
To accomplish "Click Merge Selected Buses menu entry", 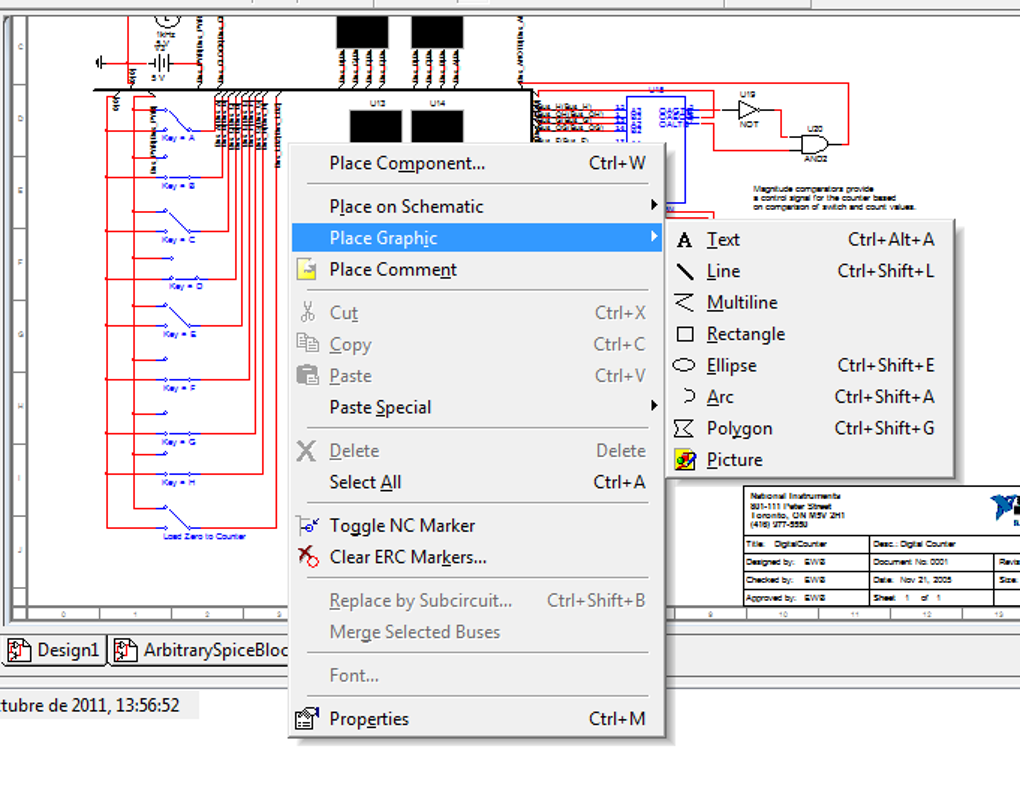I will 477,632.
